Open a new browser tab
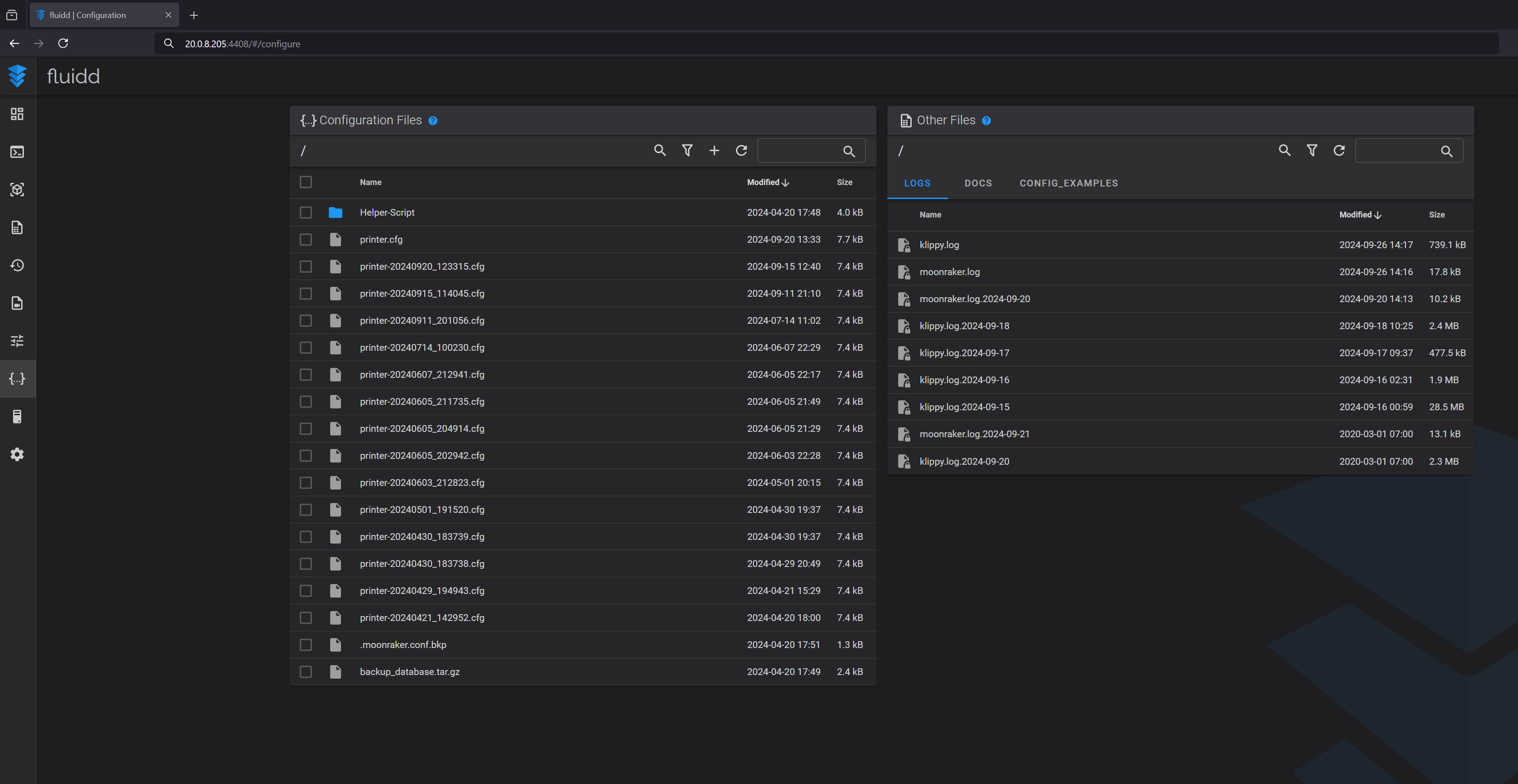This screenshot has height=784, width=1518. pyautogui.click(x=194, y=15)
